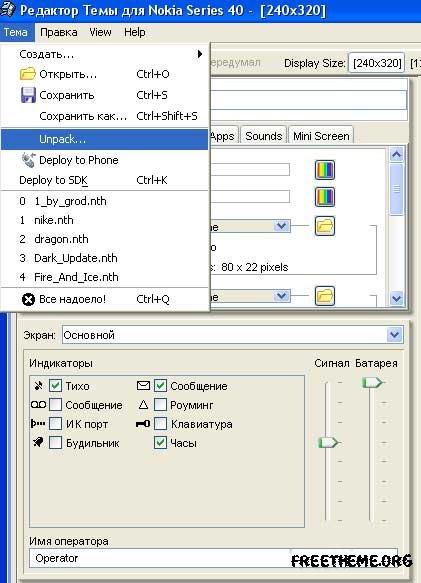Click the keypad lock key icon
Viewport: 421px width, 583px height.
tap(143, 423)
